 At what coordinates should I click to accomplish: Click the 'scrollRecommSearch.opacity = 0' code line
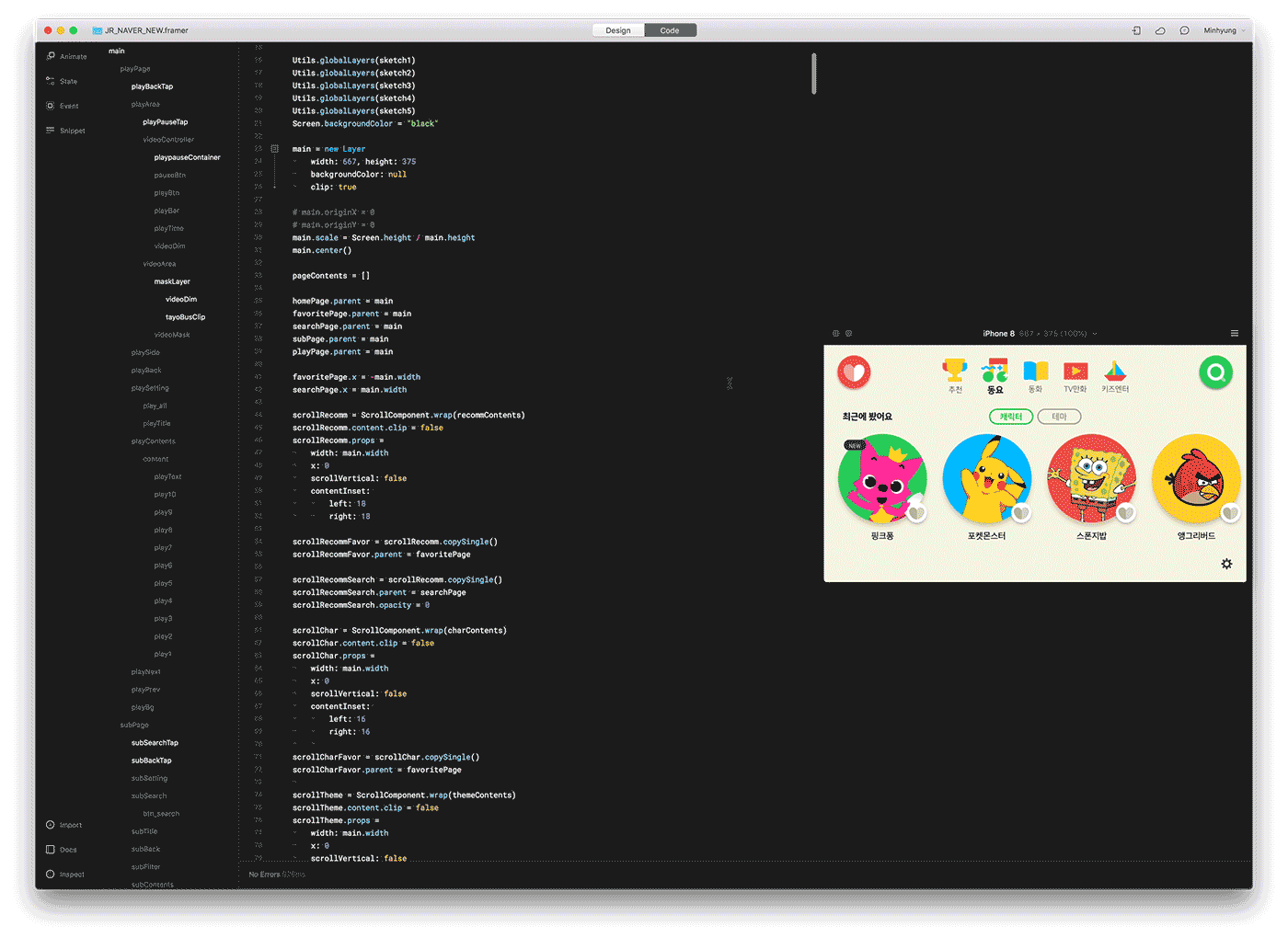click(361, 605)
